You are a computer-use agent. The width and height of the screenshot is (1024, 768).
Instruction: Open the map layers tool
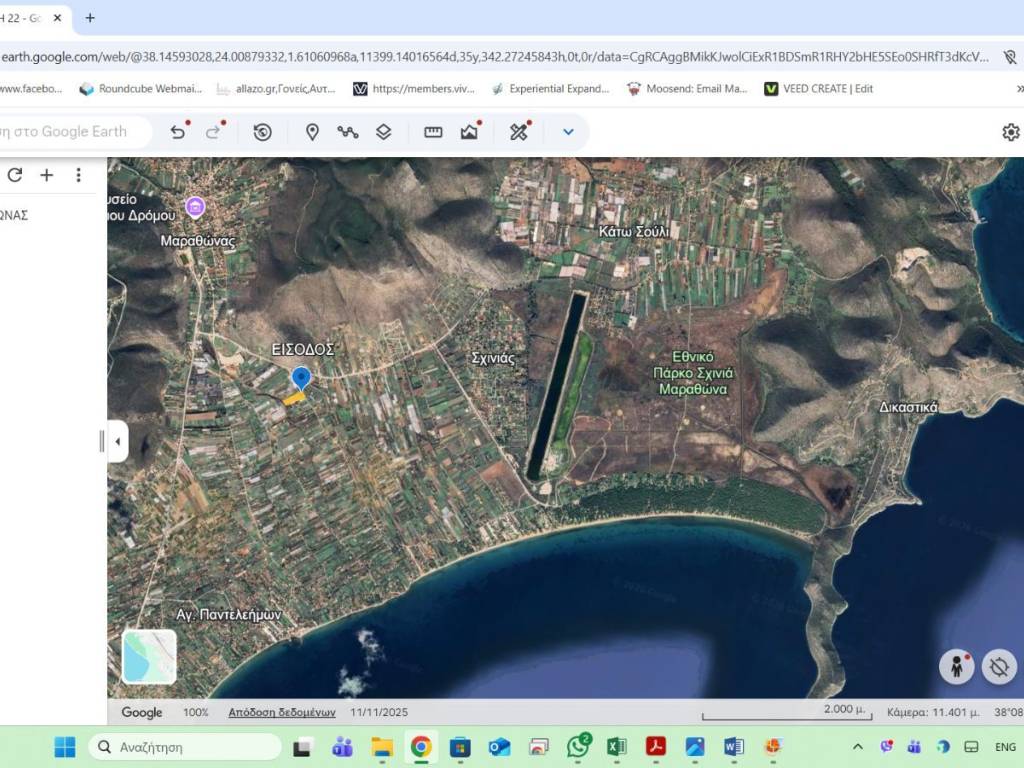pos(384,132)
